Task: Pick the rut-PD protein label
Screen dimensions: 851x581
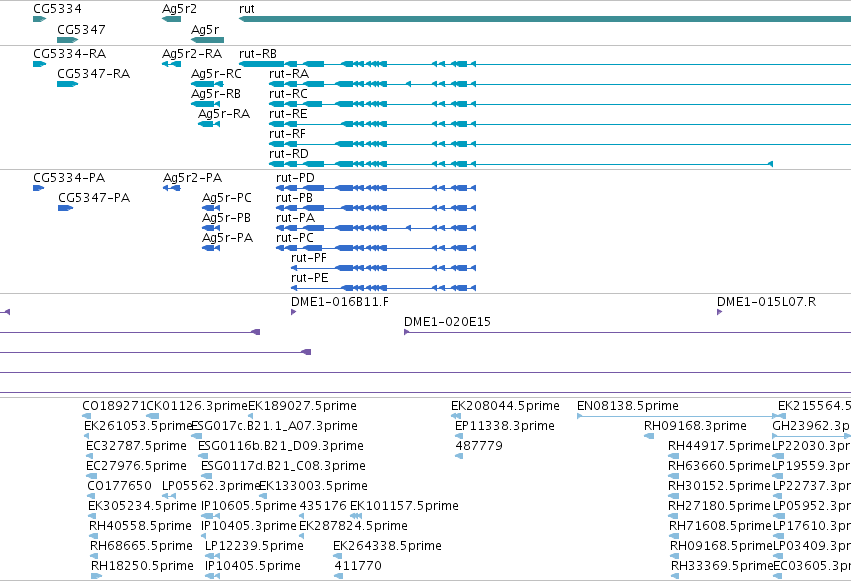Action: 295,178
